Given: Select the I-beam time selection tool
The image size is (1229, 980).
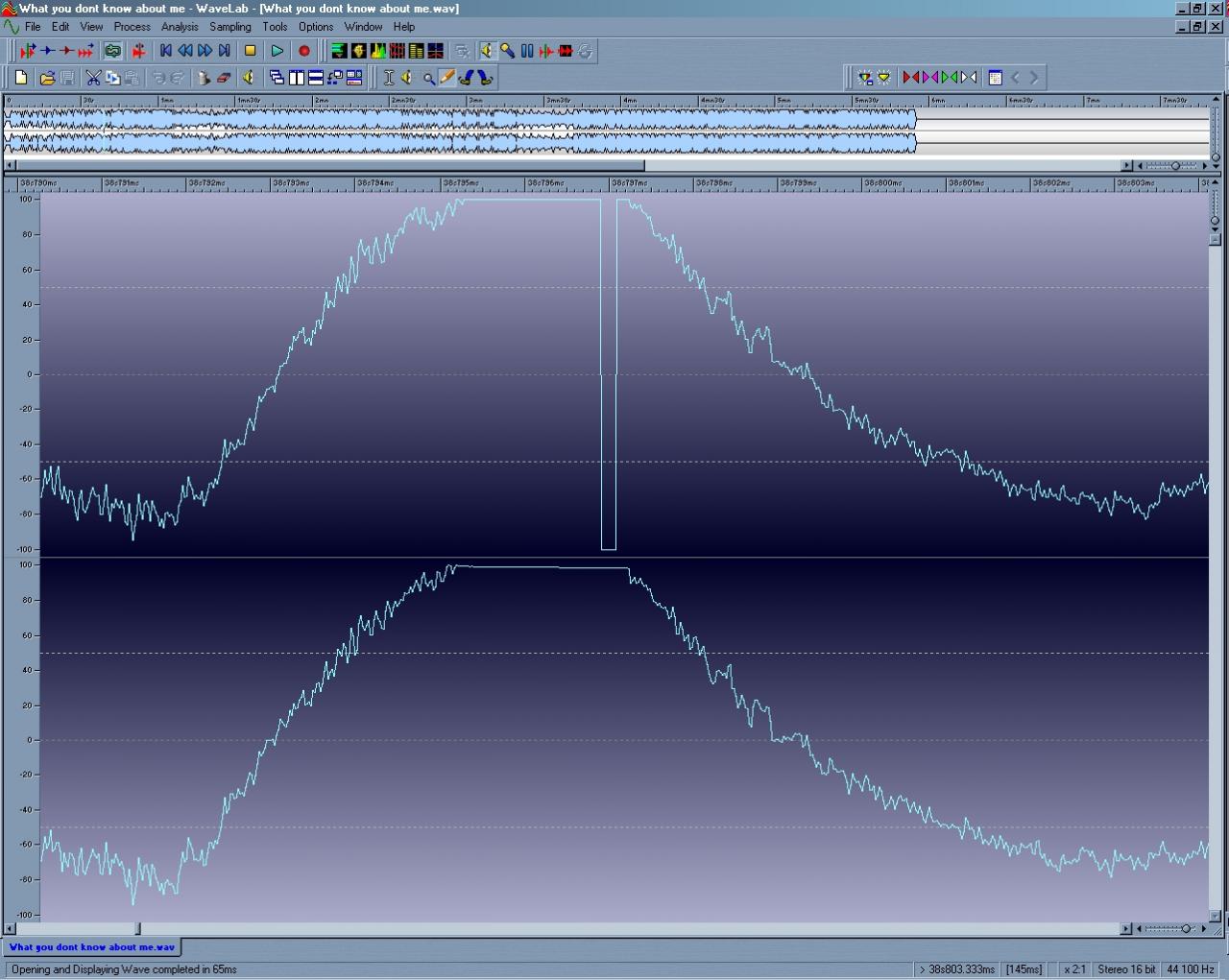Looking at the screenshot, I should click(388, 78).
